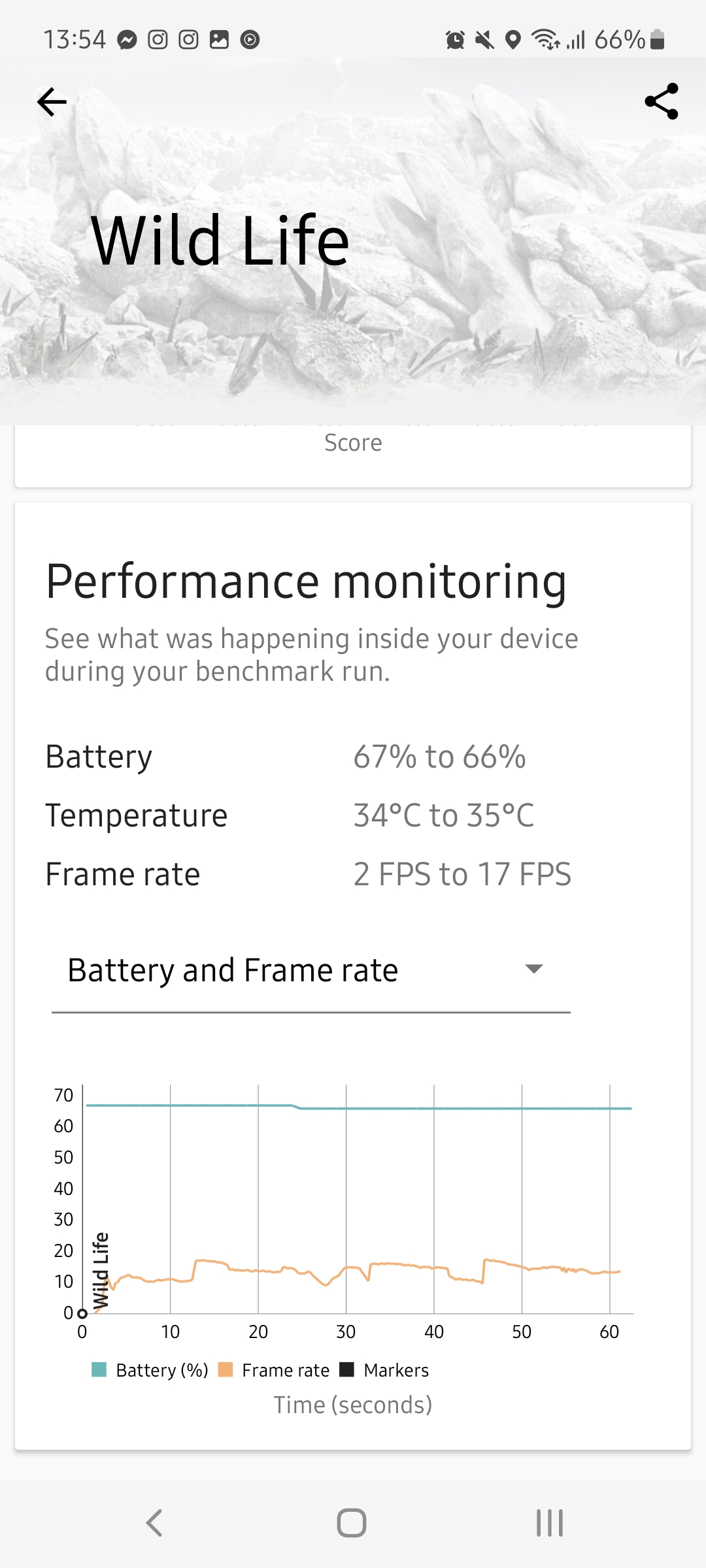Tap the Wild Life marker on chart

tap(100, 1271)
